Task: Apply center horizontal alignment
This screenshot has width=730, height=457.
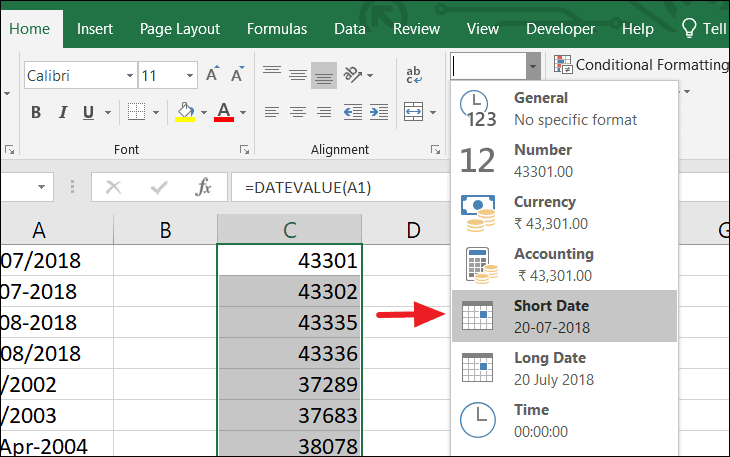Action: click(297, 111)
